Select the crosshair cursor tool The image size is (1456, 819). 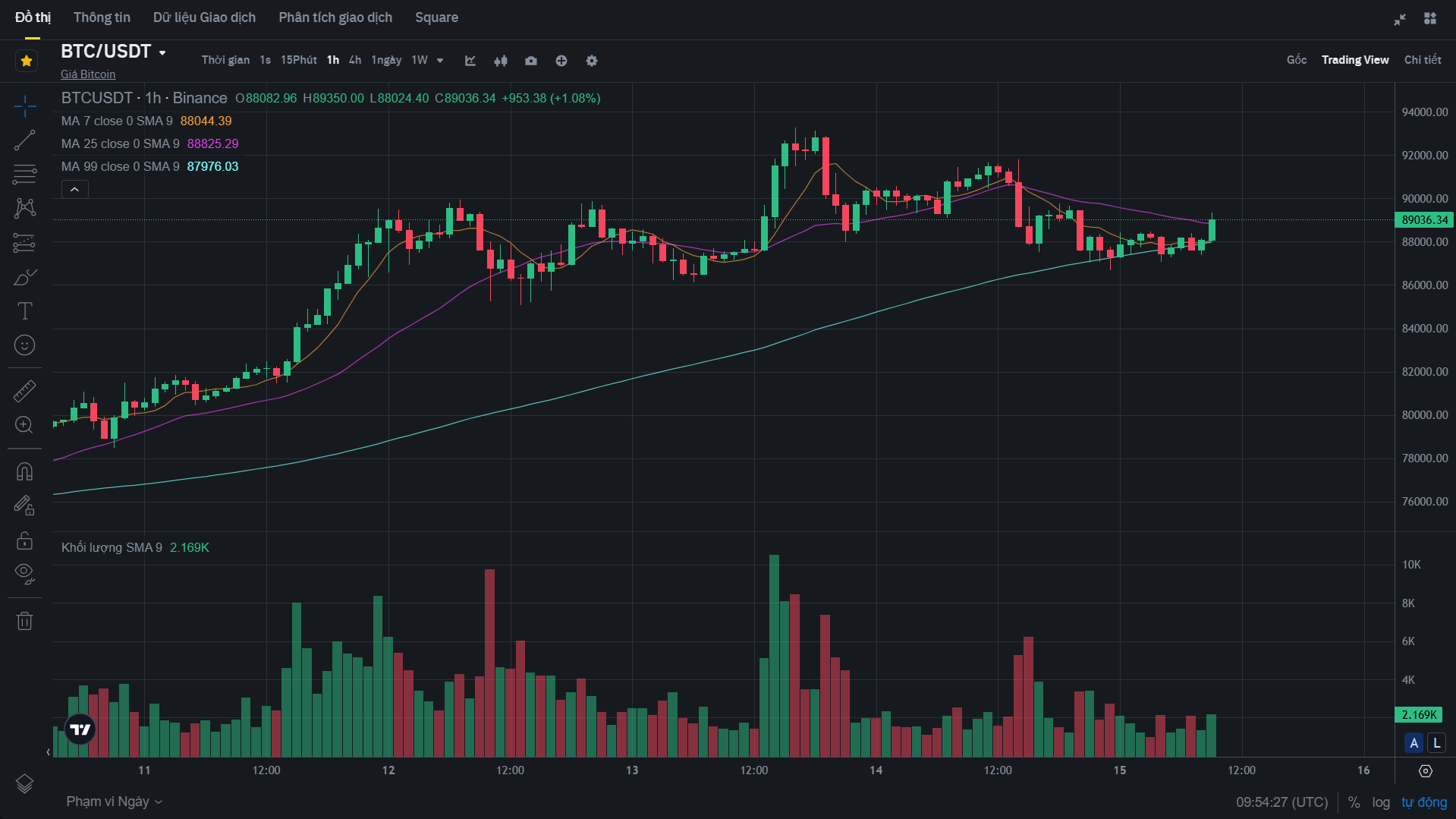click(24, 106)
